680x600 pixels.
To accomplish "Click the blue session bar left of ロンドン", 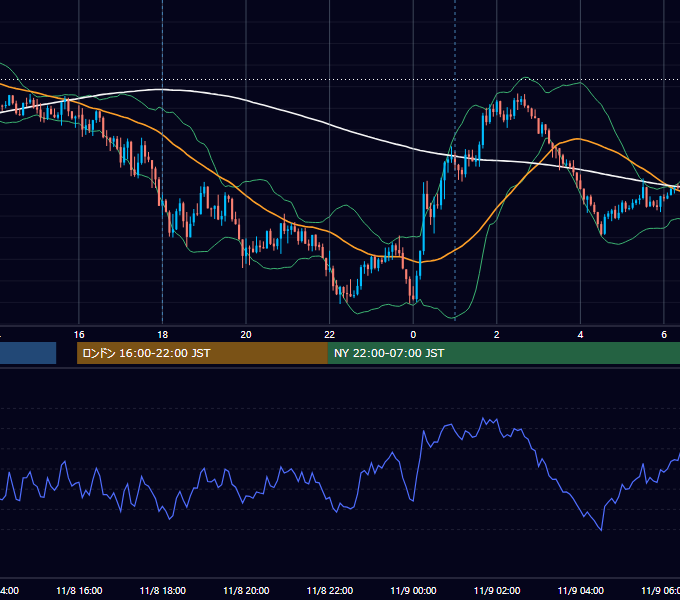I will coord(28,353).
